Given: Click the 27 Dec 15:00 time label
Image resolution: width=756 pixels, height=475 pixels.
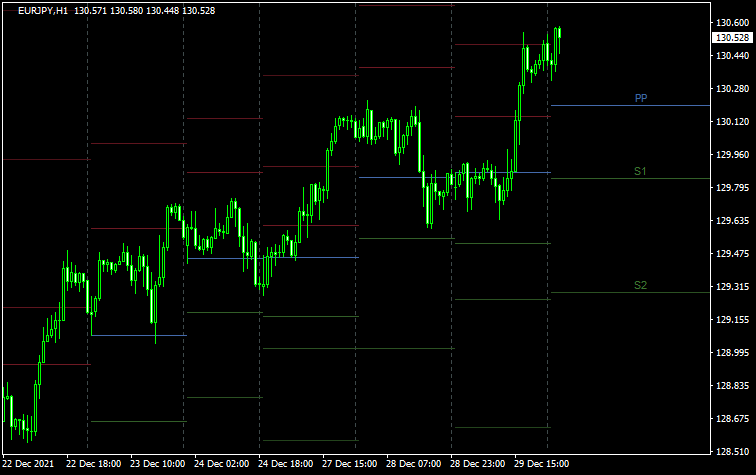Looking at the screenshot, I should click(x=350, y=465).
